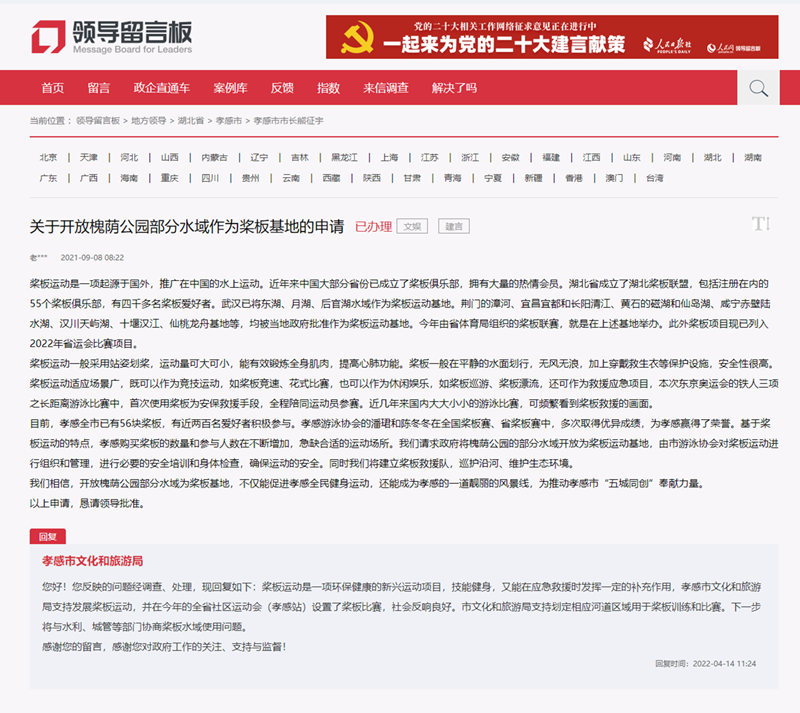Open the 首页 menu item
Viewport: 800px width, 713px height.
(x=53, y=88)
